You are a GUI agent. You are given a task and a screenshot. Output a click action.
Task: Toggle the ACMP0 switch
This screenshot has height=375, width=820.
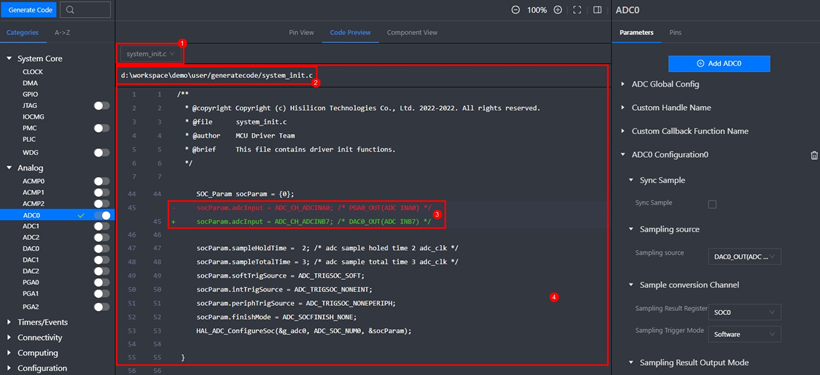point(102,181)
